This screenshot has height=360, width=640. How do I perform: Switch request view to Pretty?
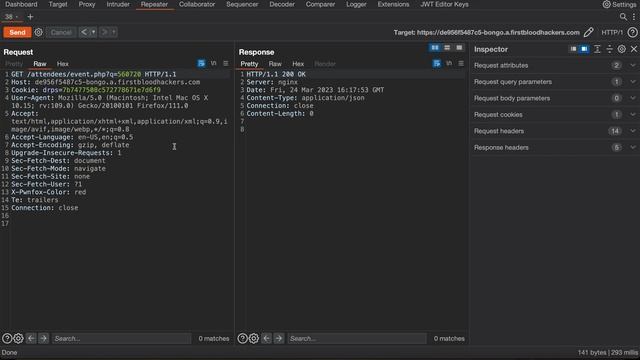click(14, 64)
